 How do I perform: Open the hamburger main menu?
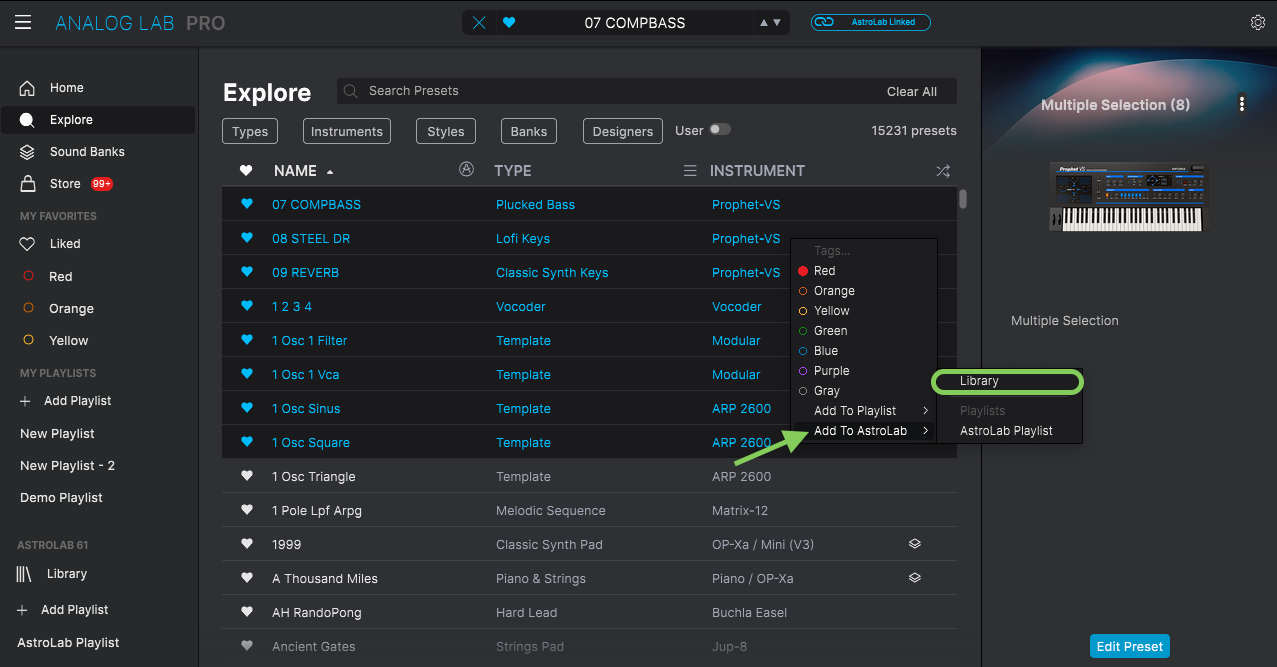coord(23,22)
